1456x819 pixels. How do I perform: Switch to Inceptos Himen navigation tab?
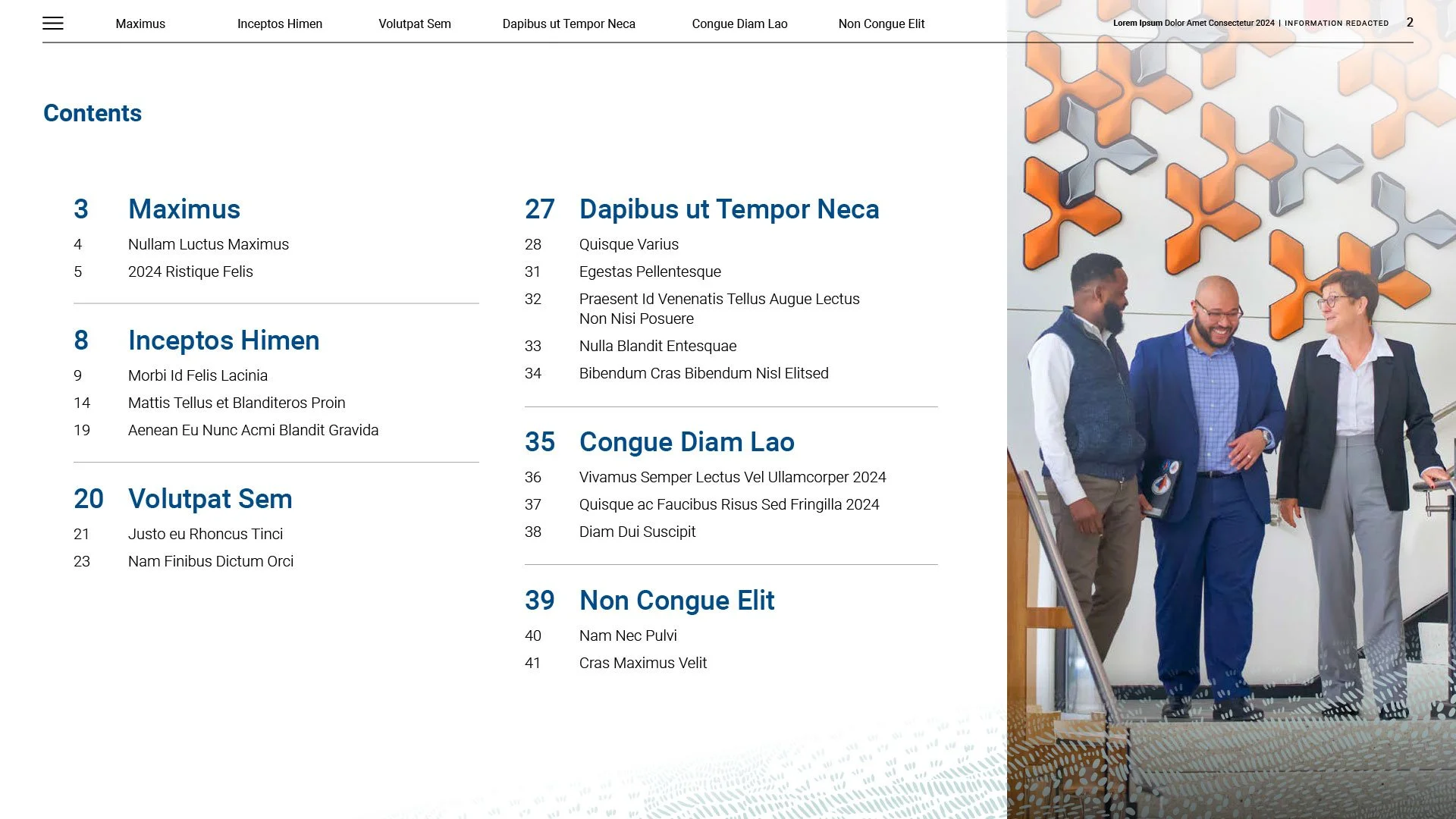279,24
